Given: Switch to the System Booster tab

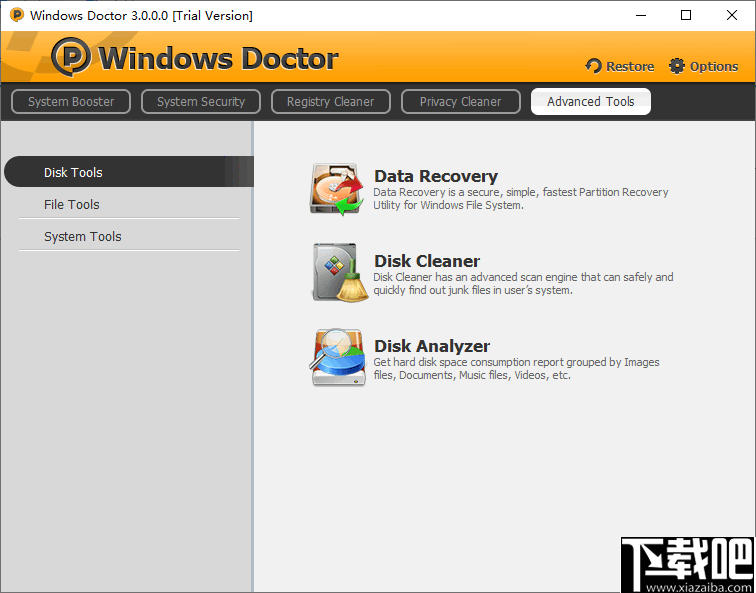Looking at the screenshot, I should coord(71,102).
